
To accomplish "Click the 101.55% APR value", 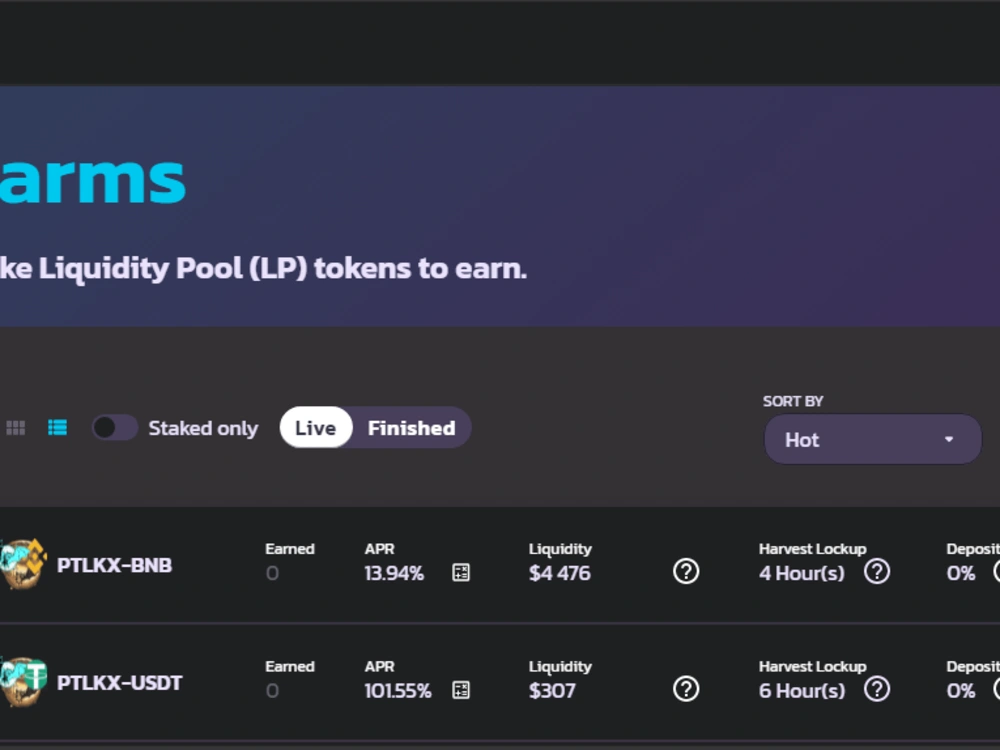I will (x=398, y=691).
